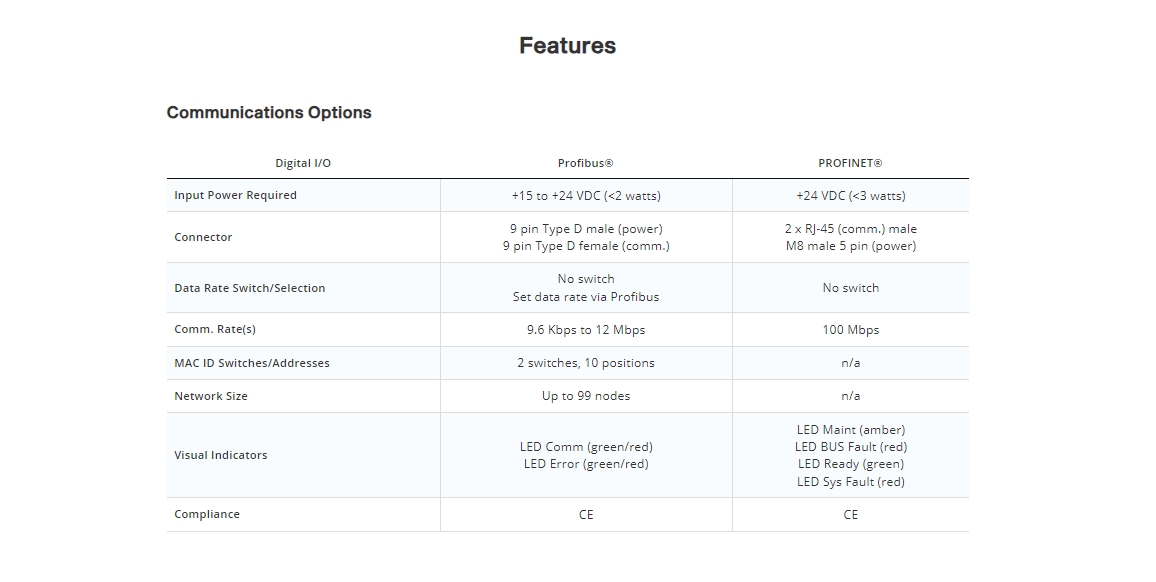Click the Data Rate Switch/Selection row label
1156x582 pixels.
tap(249, 288)
